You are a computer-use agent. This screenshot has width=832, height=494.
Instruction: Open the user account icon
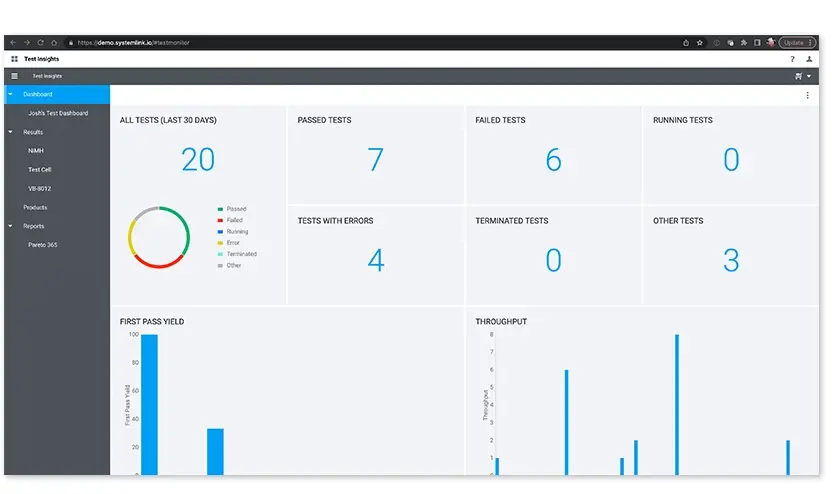(x=809, y=59)
